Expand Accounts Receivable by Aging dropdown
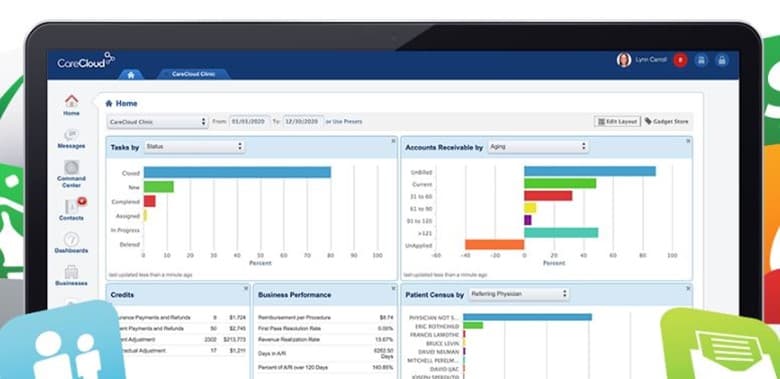This screenshot has width=780, height=379. 538,147
